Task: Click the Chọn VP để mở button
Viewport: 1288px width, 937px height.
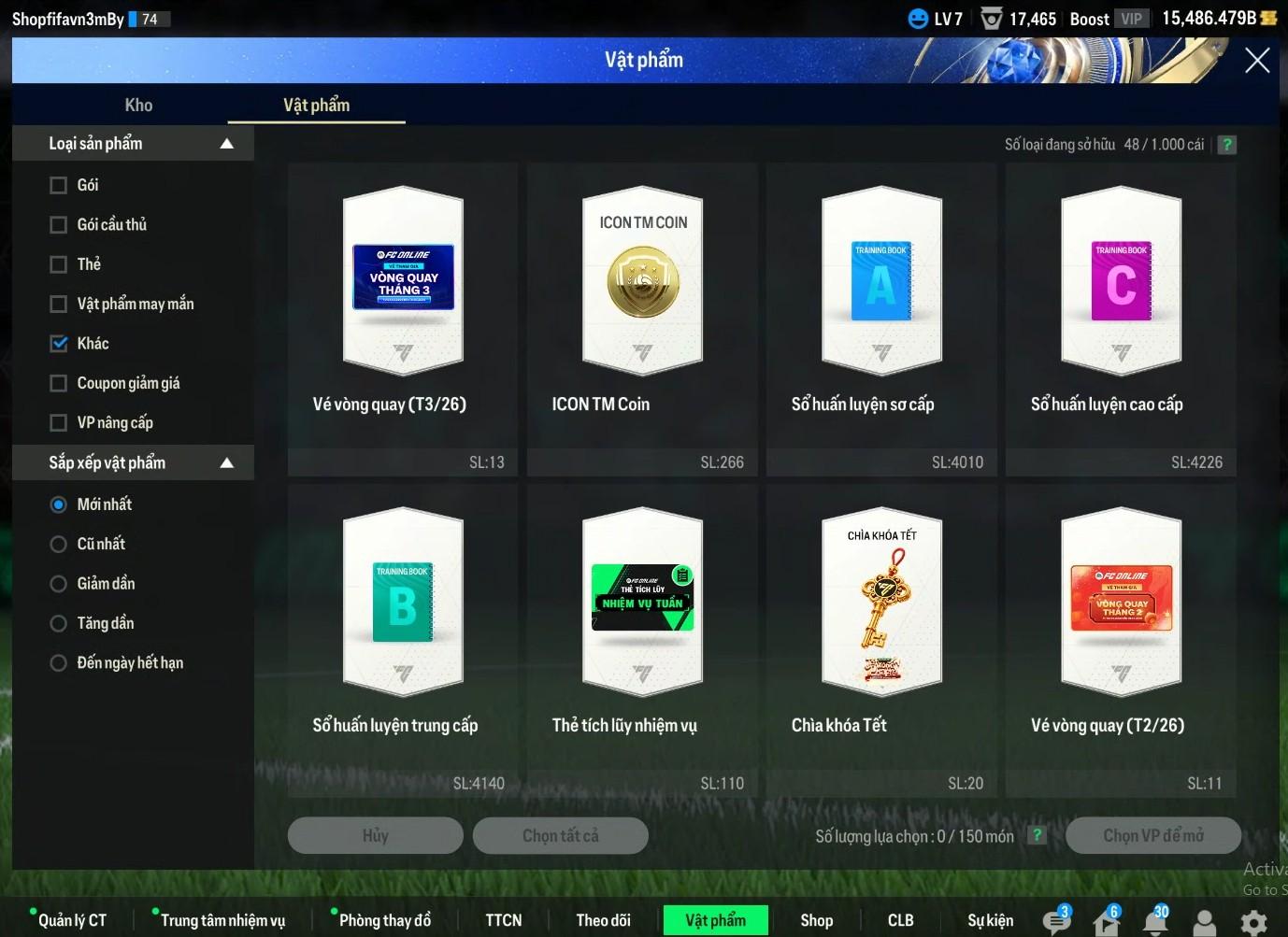Action: coord(1152,835)
